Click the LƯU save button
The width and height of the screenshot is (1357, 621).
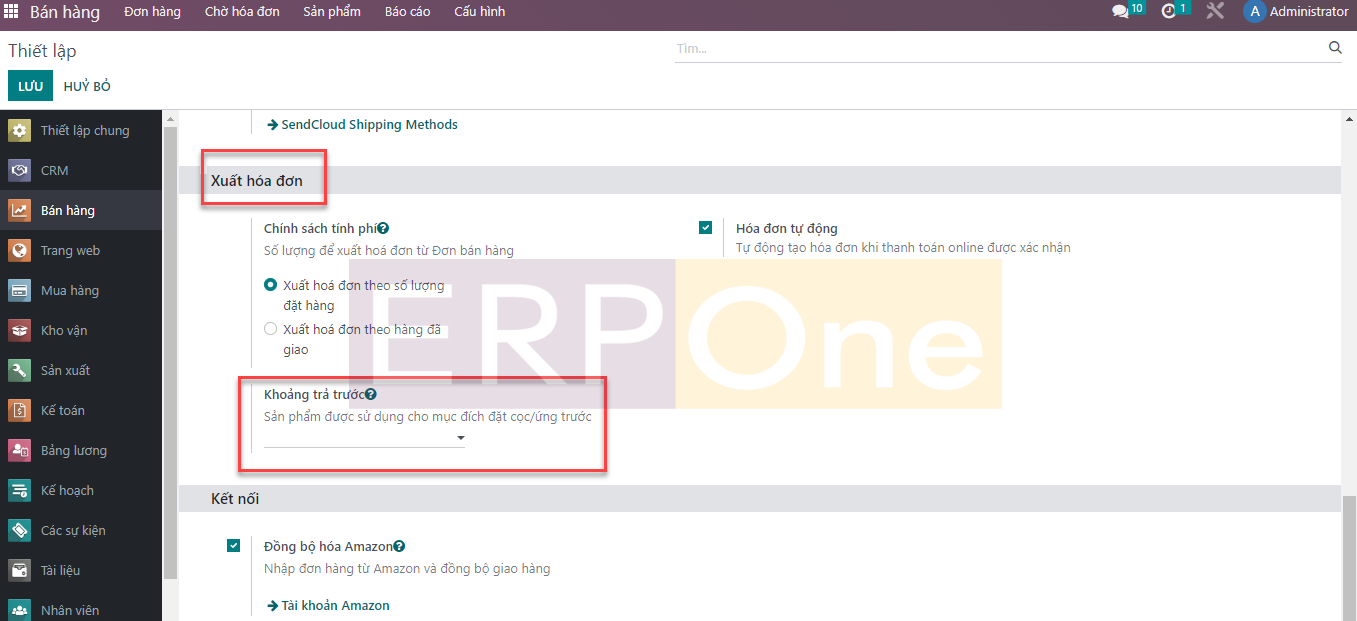(30, 86)
